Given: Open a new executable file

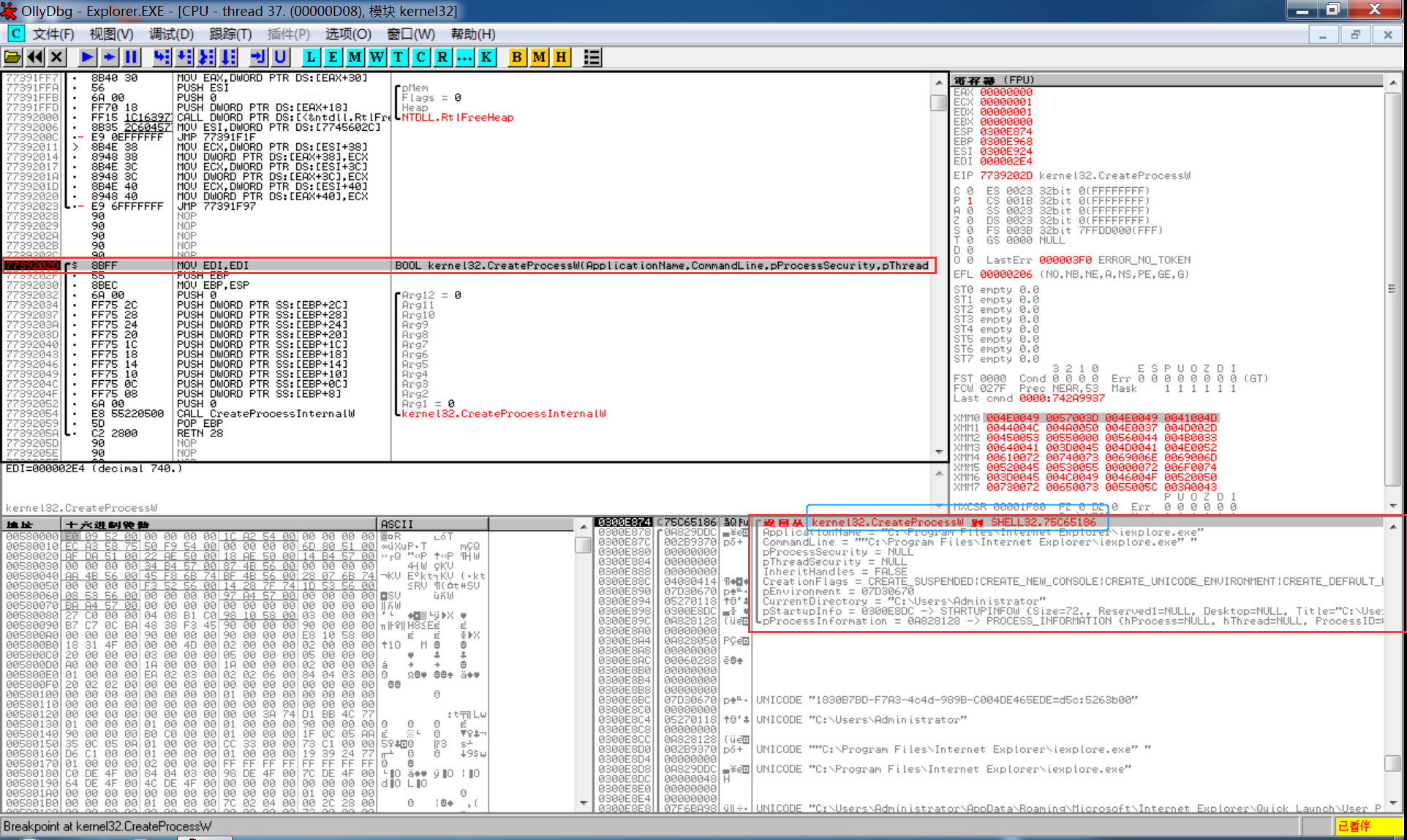Looking at the screenshot, I should coord(13,57).
